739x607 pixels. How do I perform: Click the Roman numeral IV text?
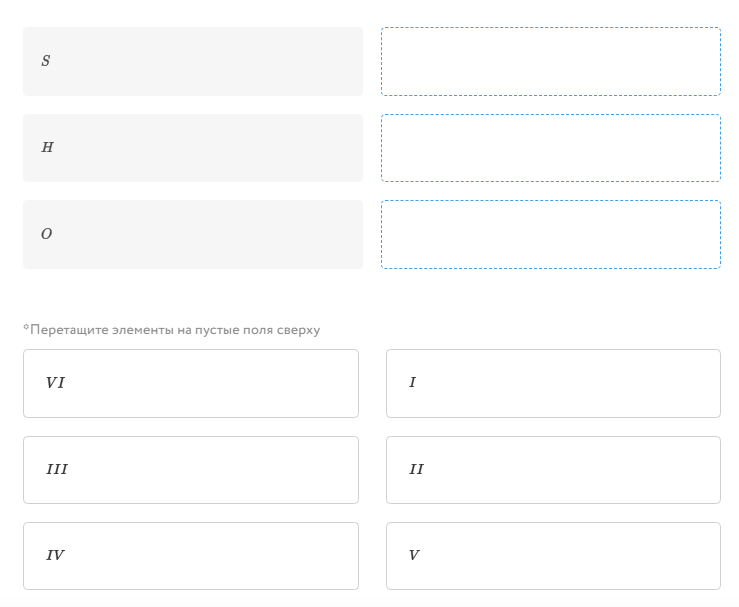55,556
